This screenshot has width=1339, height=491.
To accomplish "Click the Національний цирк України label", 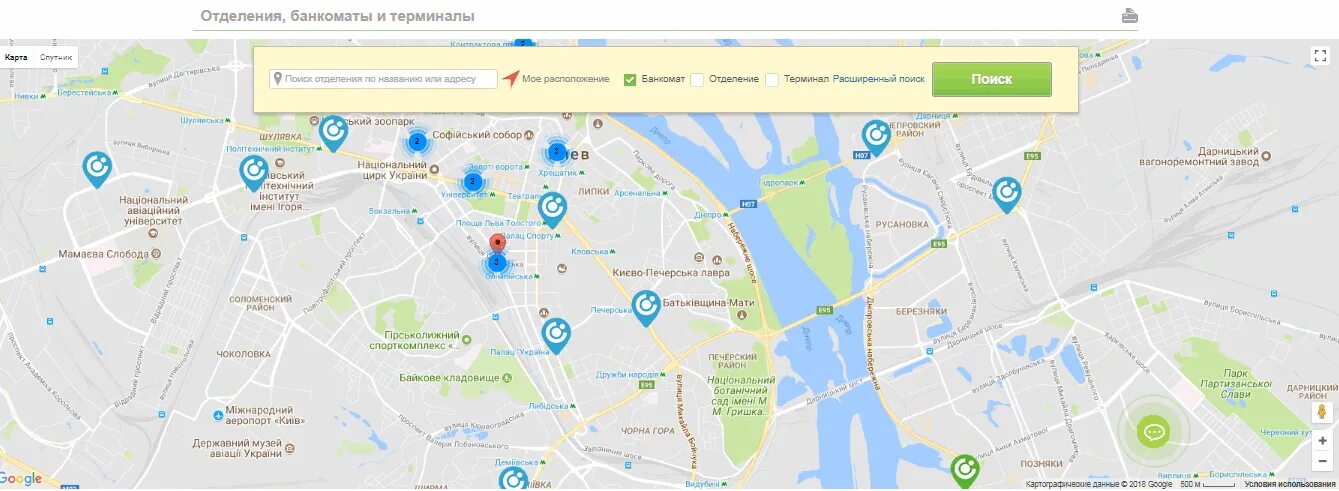I will click(x=392, y=169).
